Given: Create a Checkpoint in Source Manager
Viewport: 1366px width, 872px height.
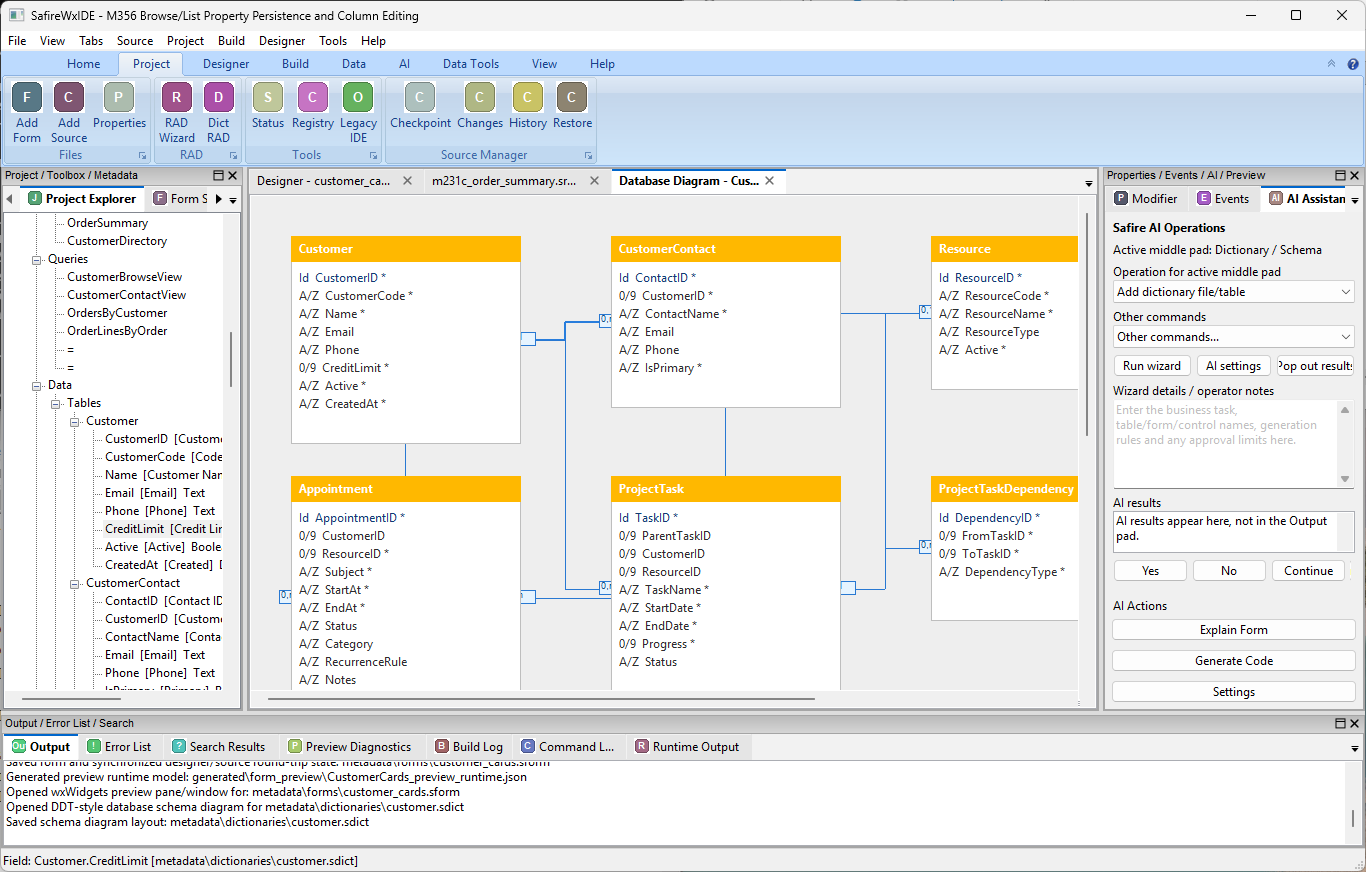Looking at the screenshot, I should 420,98.
